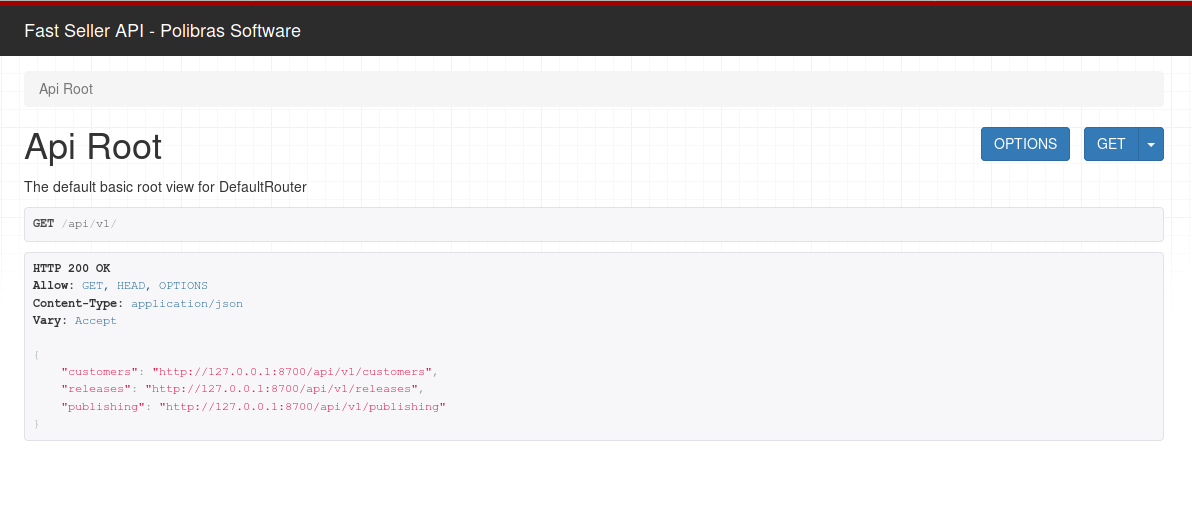This screenshot has height=529, width=1192.
Task: Select the Vary header line
Action: tap(74, 321)
